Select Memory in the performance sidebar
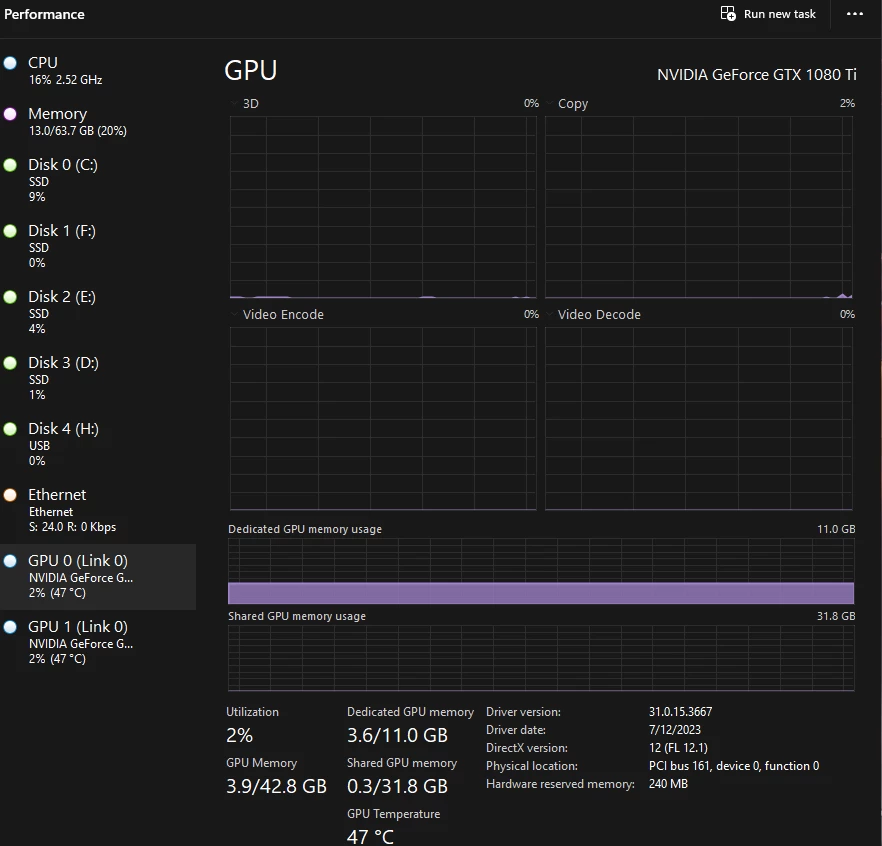 (x=98, y=122)
